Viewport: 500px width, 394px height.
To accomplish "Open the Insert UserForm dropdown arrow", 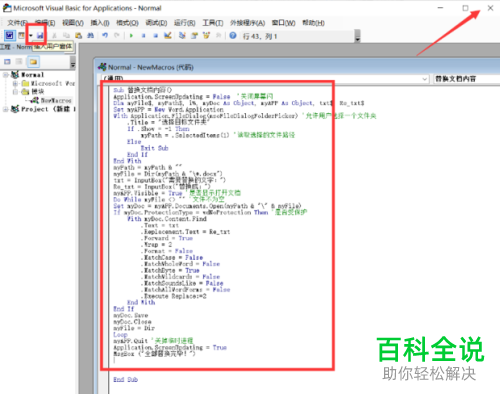I will coord(30,35).
